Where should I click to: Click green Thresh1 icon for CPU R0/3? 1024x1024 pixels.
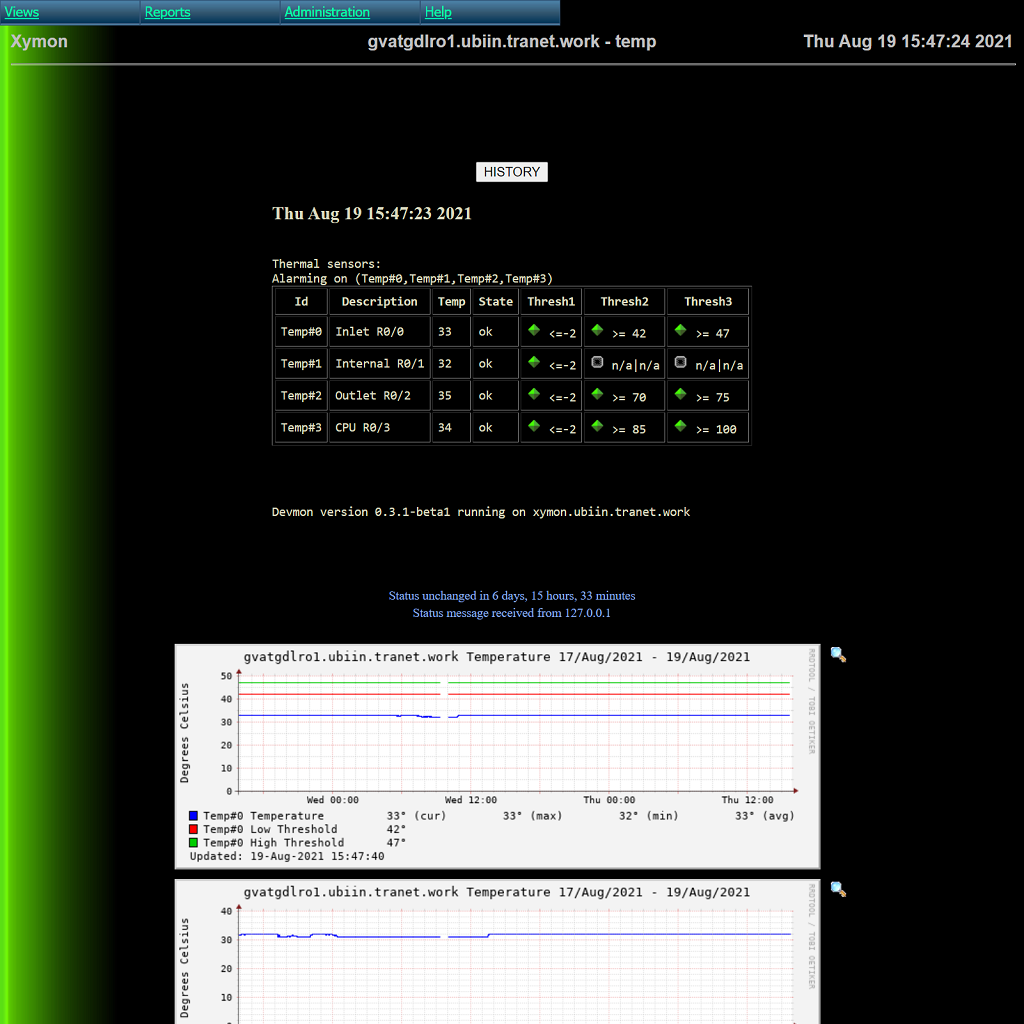pyautogui.click(x=534, y=426)
